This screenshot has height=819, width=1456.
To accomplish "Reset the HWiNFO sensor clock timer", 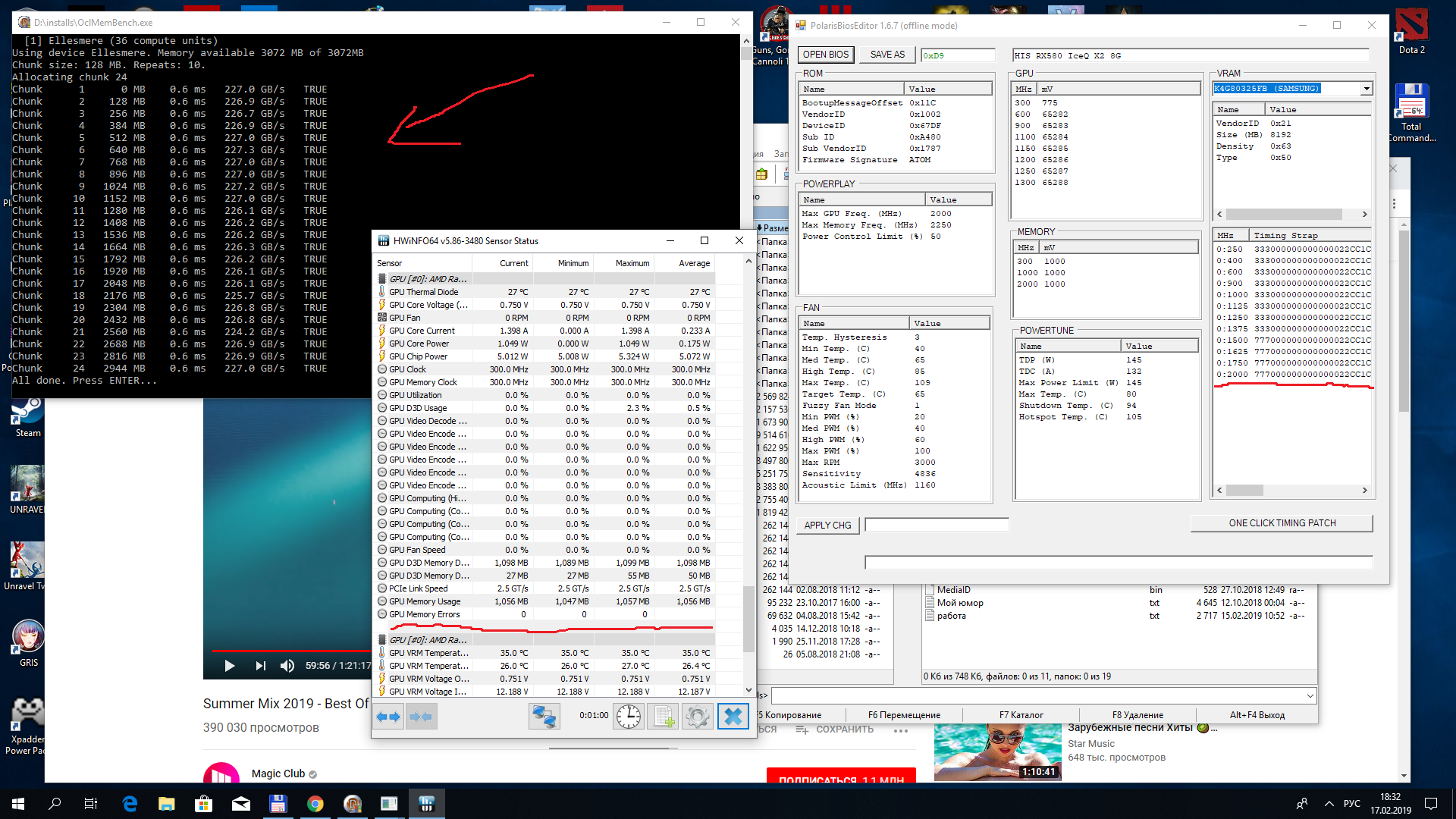I will click(628, 716).
